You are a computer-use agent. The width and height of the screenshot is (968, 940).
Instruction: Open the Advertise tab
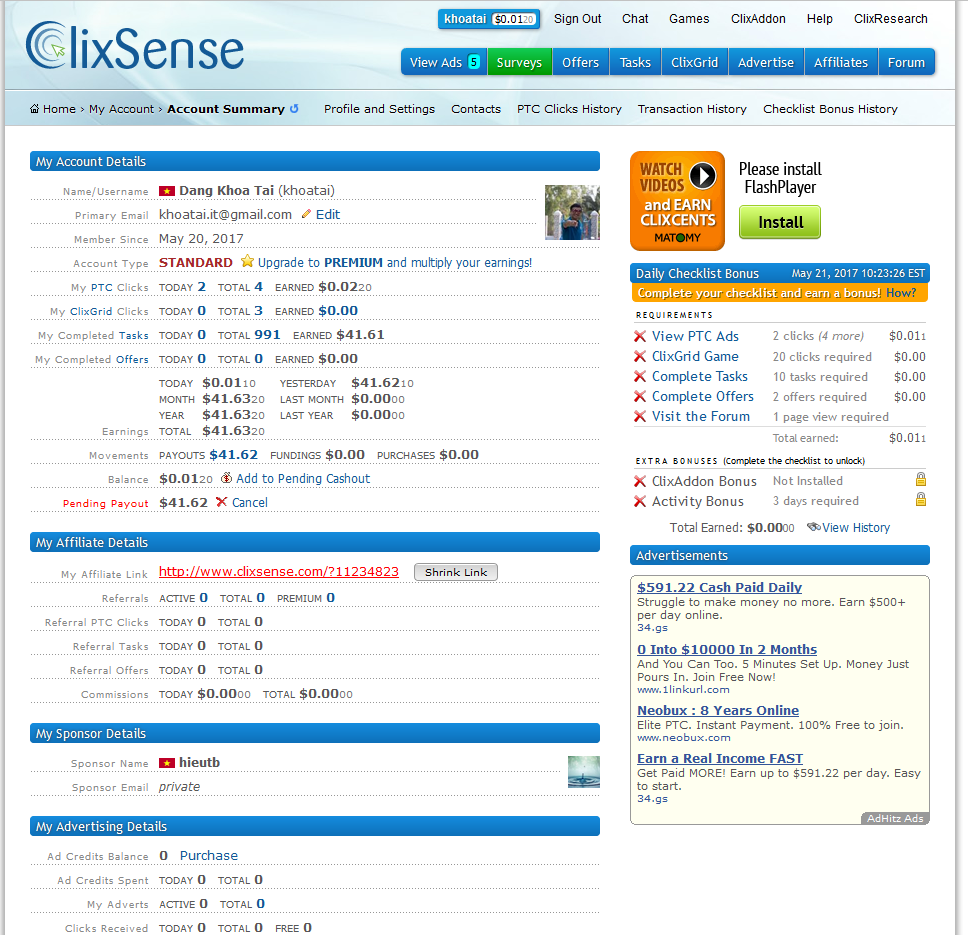[766, 62]
